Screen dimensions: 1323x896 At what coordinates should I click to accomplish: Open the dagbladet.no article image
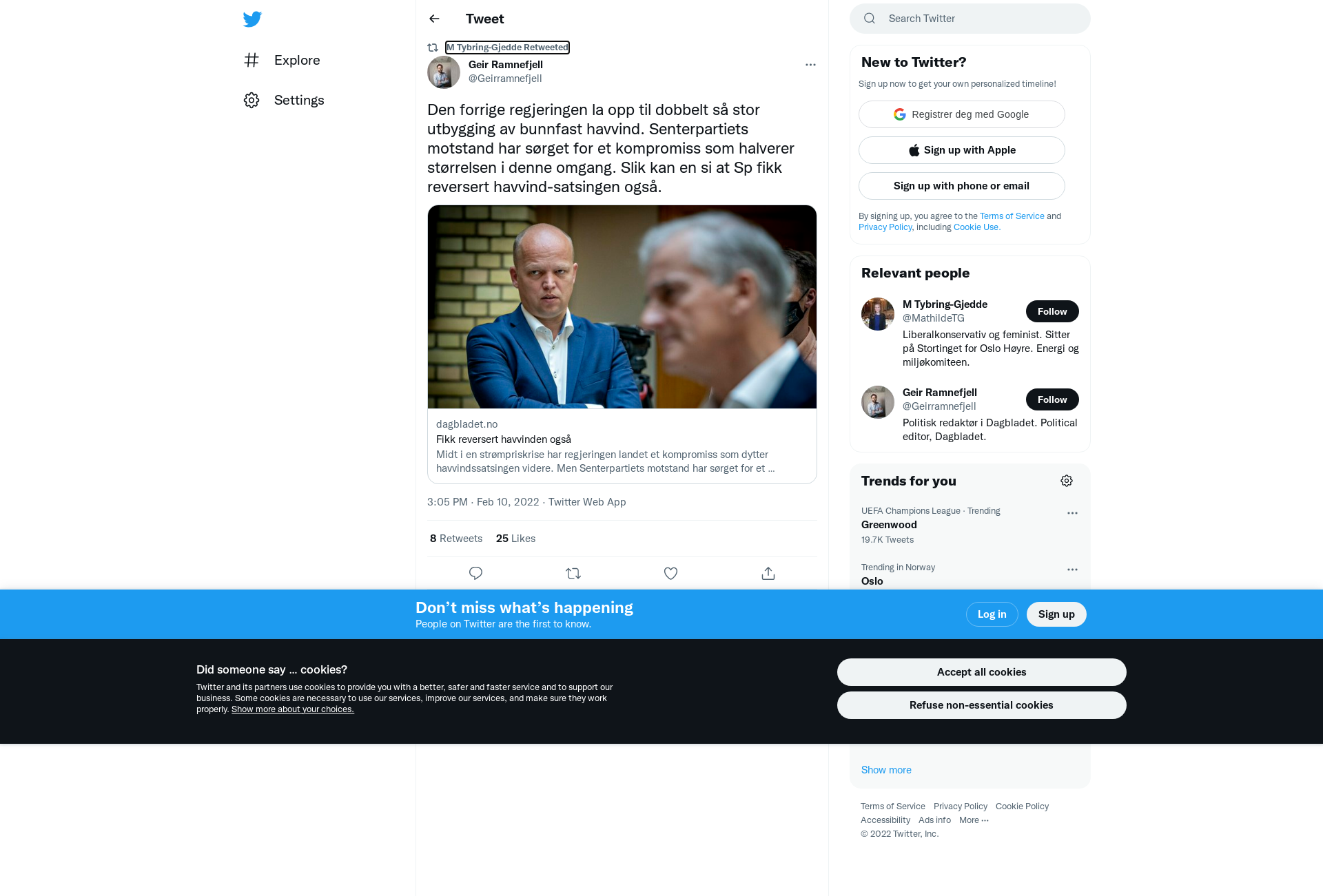tap(622, 306)
